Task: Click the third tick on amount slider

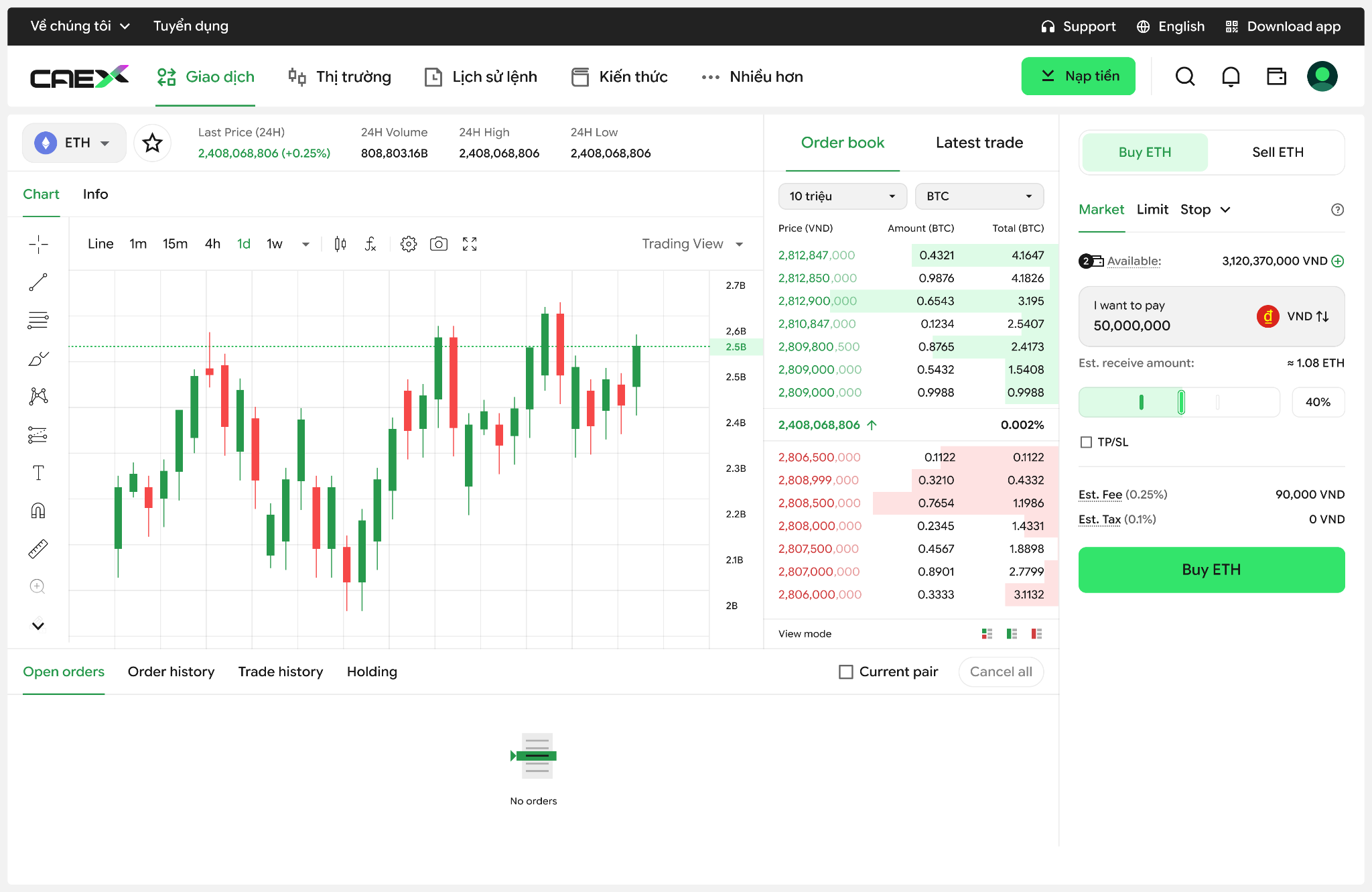Action: click(1217, 402)
